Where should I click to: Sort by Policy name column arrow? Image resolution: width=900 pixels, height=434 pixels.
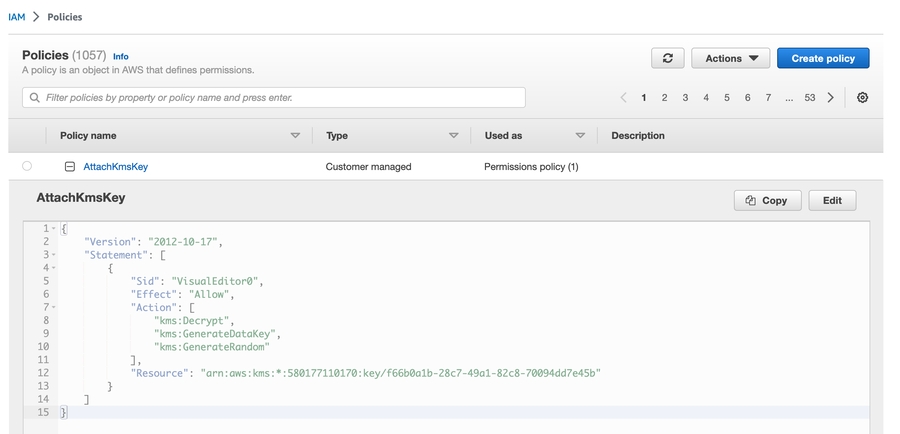pos(295,136)
